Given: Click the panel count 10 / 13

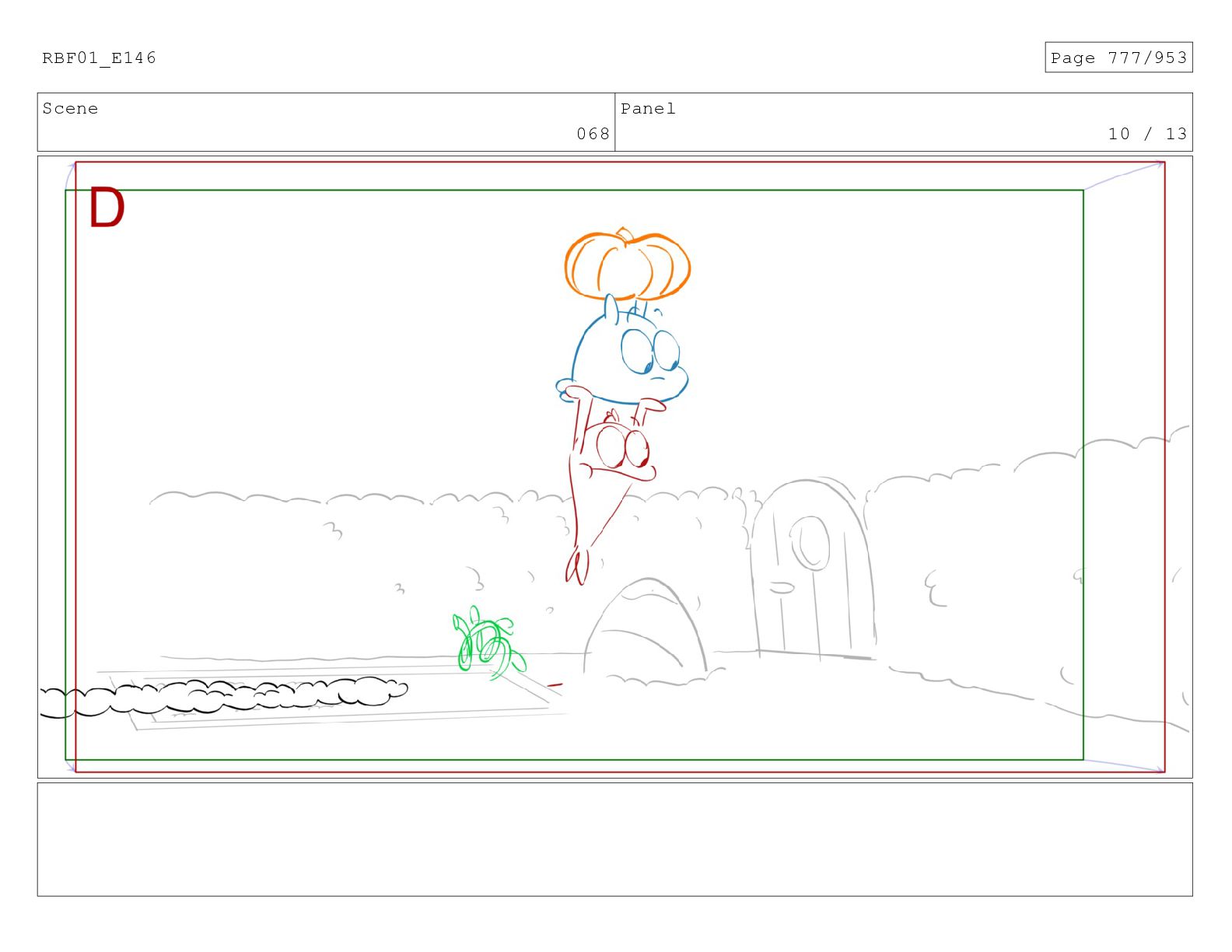Looking at the screenshot, I should 1147,134.
